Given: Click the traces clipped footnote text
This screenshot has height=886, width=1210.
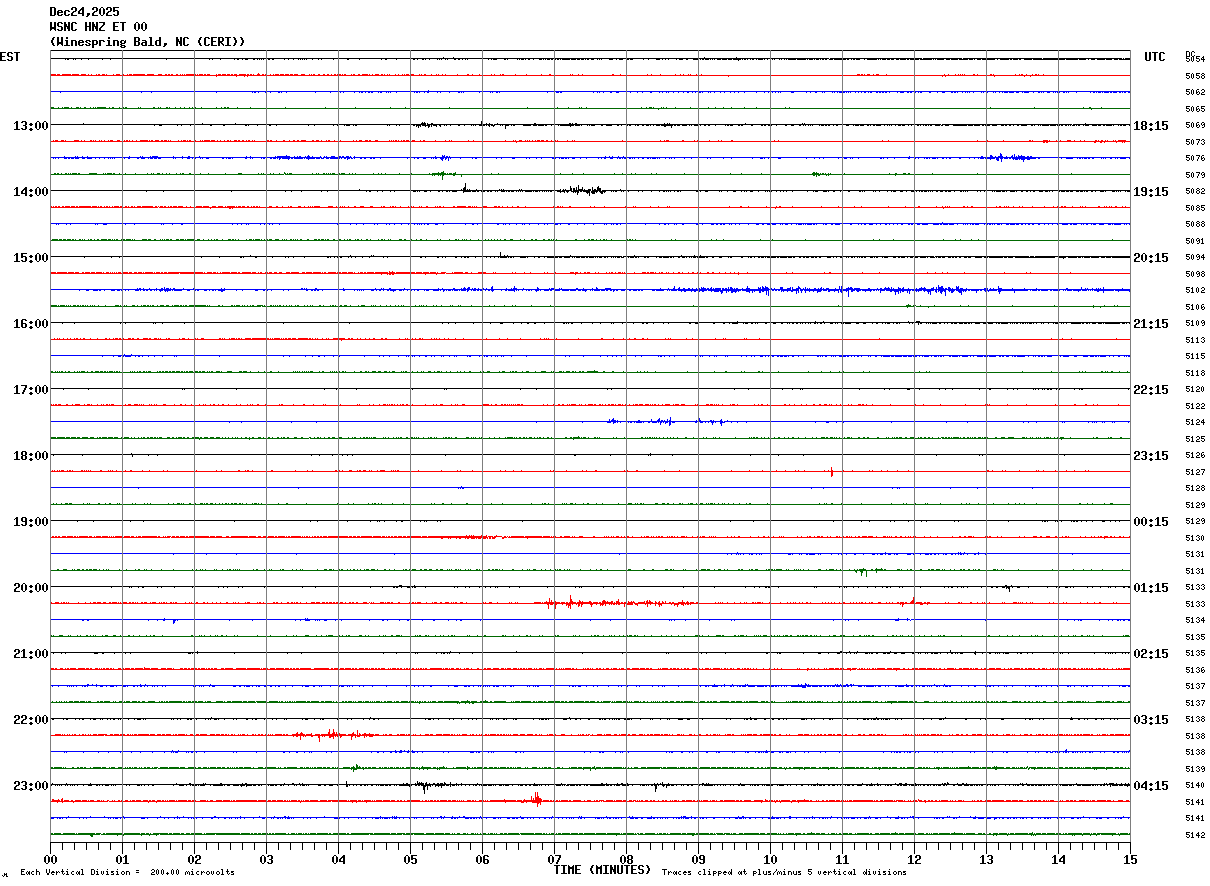Looking at the screenshot, I should [784, 873].
